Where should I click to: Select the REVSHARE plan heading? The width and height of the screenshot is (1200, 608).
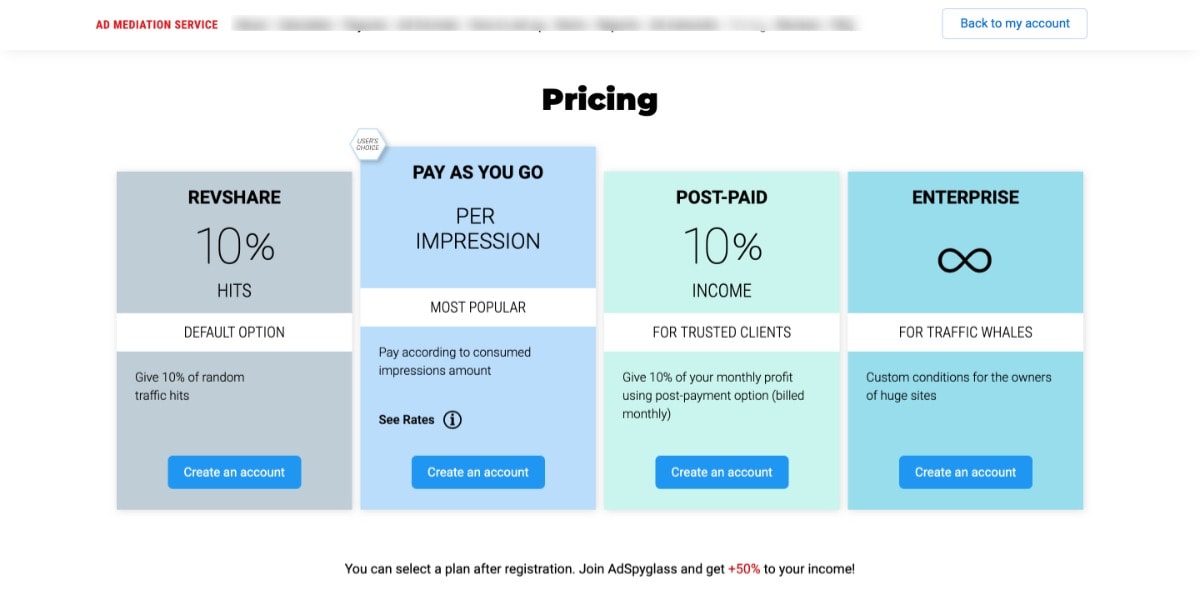234,198
